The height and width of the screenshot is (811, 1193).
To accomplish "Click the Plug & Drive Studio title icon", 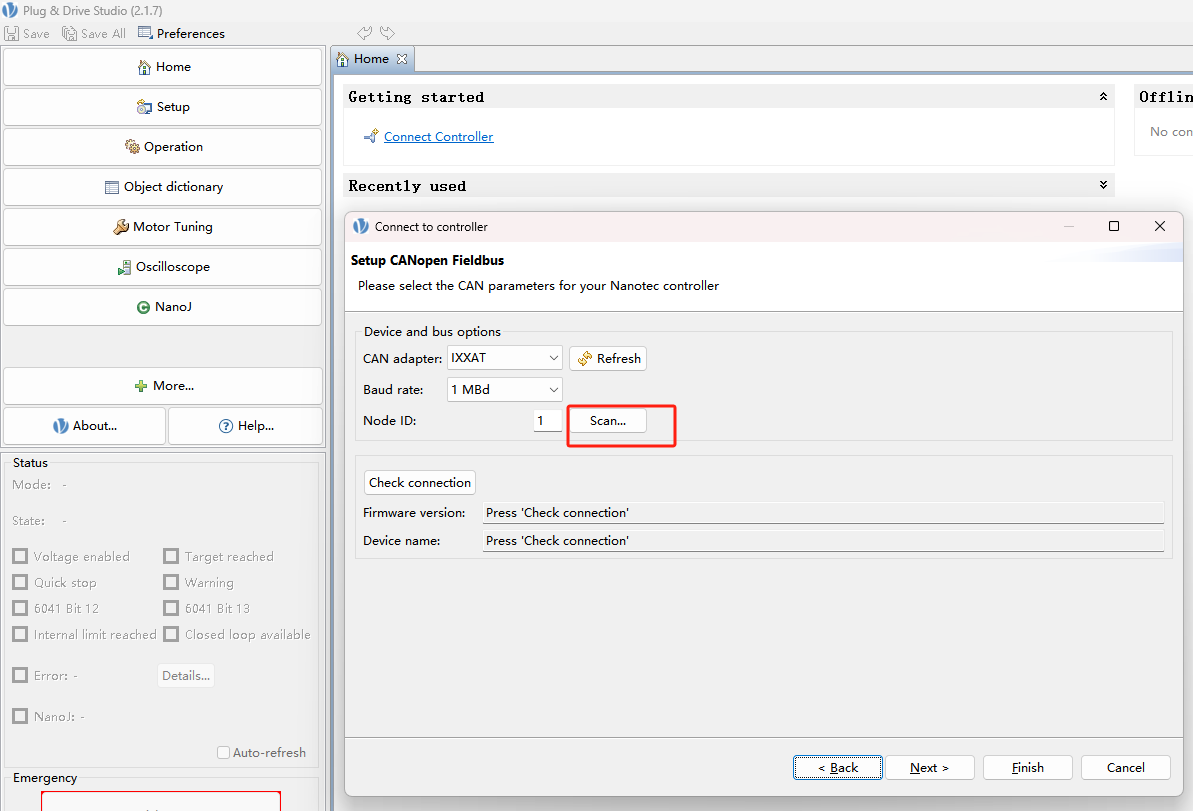I will click(x=10, y=11).
